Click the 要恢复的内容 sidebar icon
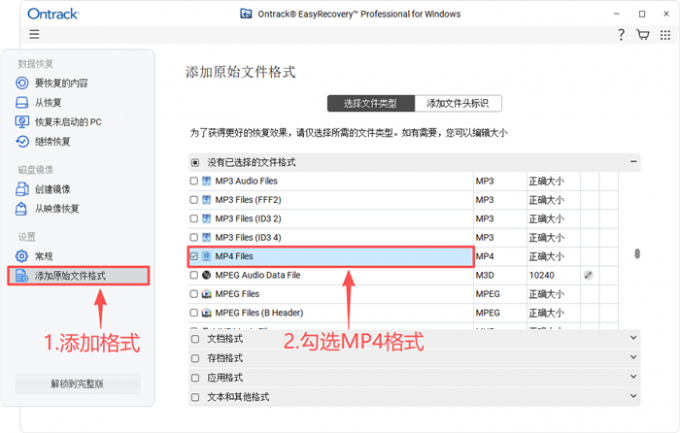This screenshot has height=433, width=680. (x=22, y=83)
